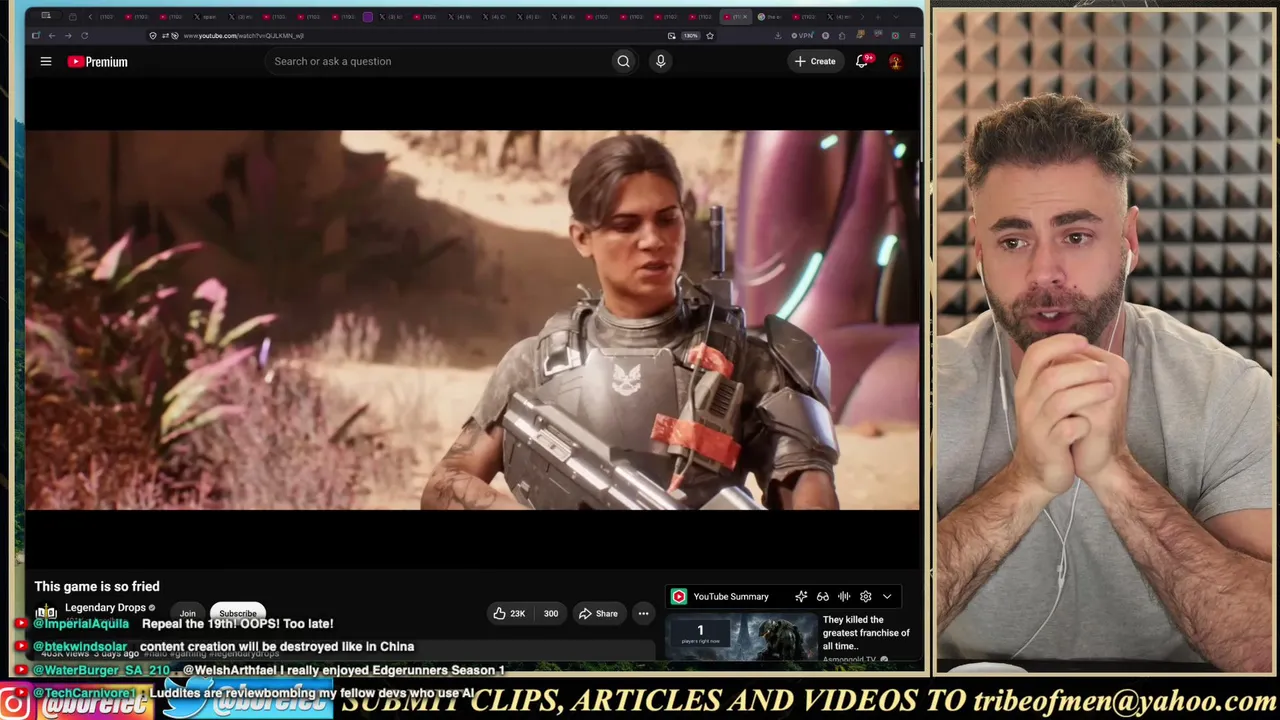Click the Join membership button
The width and height of the screenshot is (1280, 720).
[x=187, y=613]
